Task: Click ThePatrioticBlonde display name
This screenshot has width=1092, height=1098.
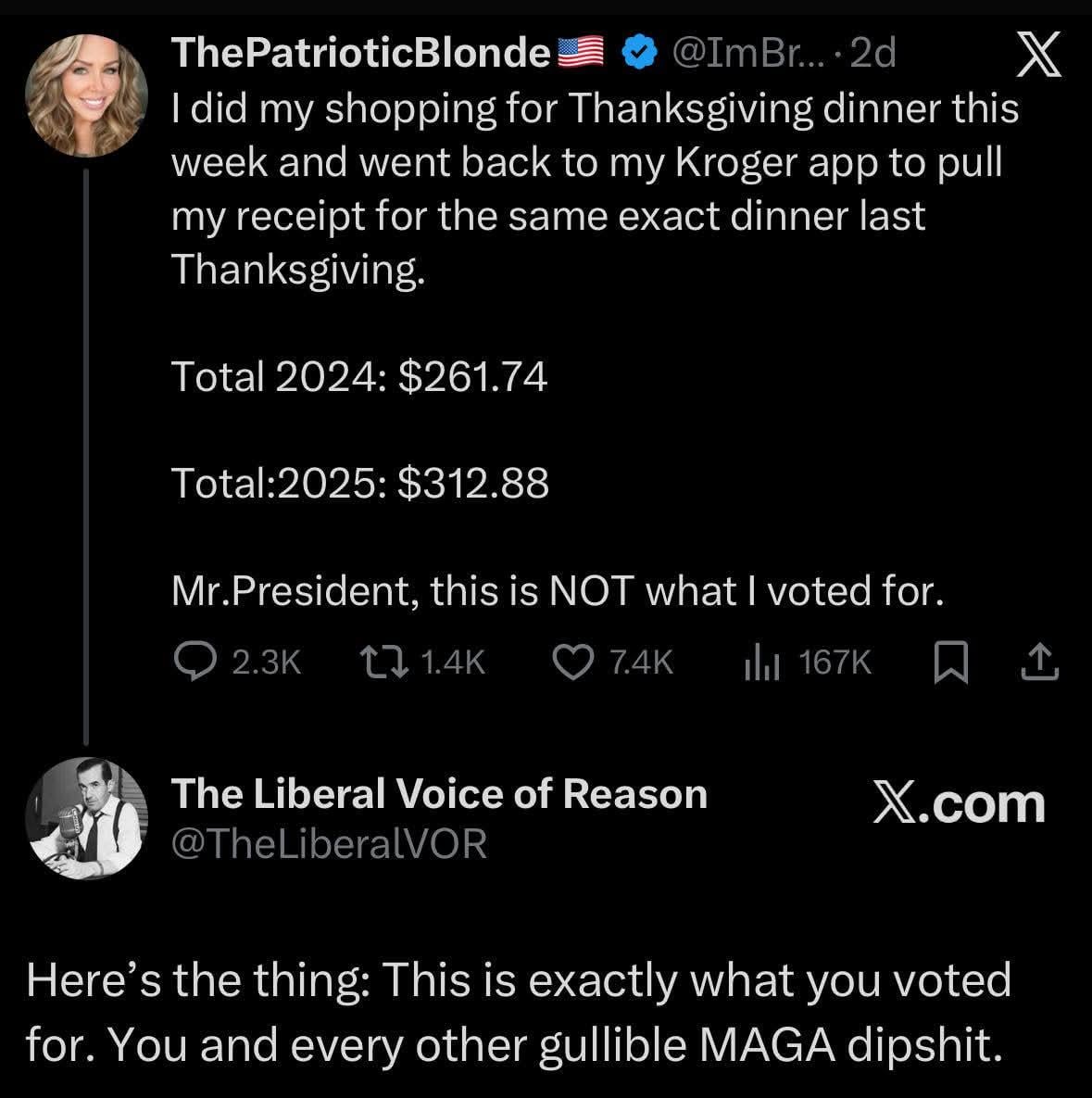Action: 361,55
